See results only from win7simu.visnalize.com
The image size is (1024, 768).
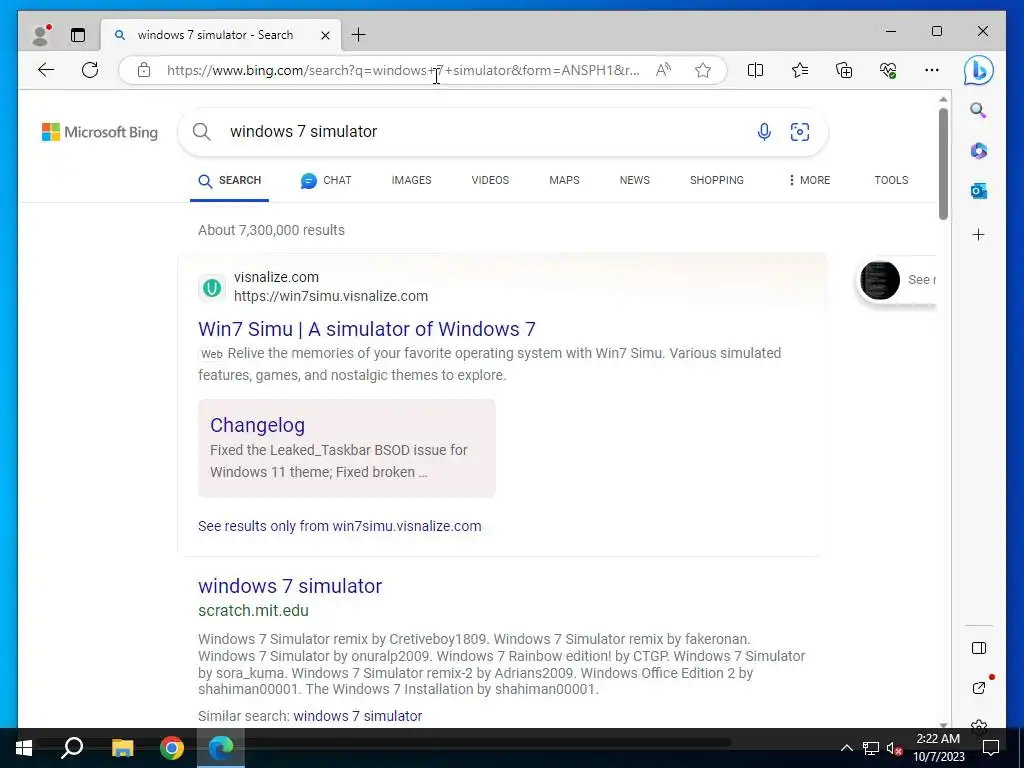tap(340, 526)
